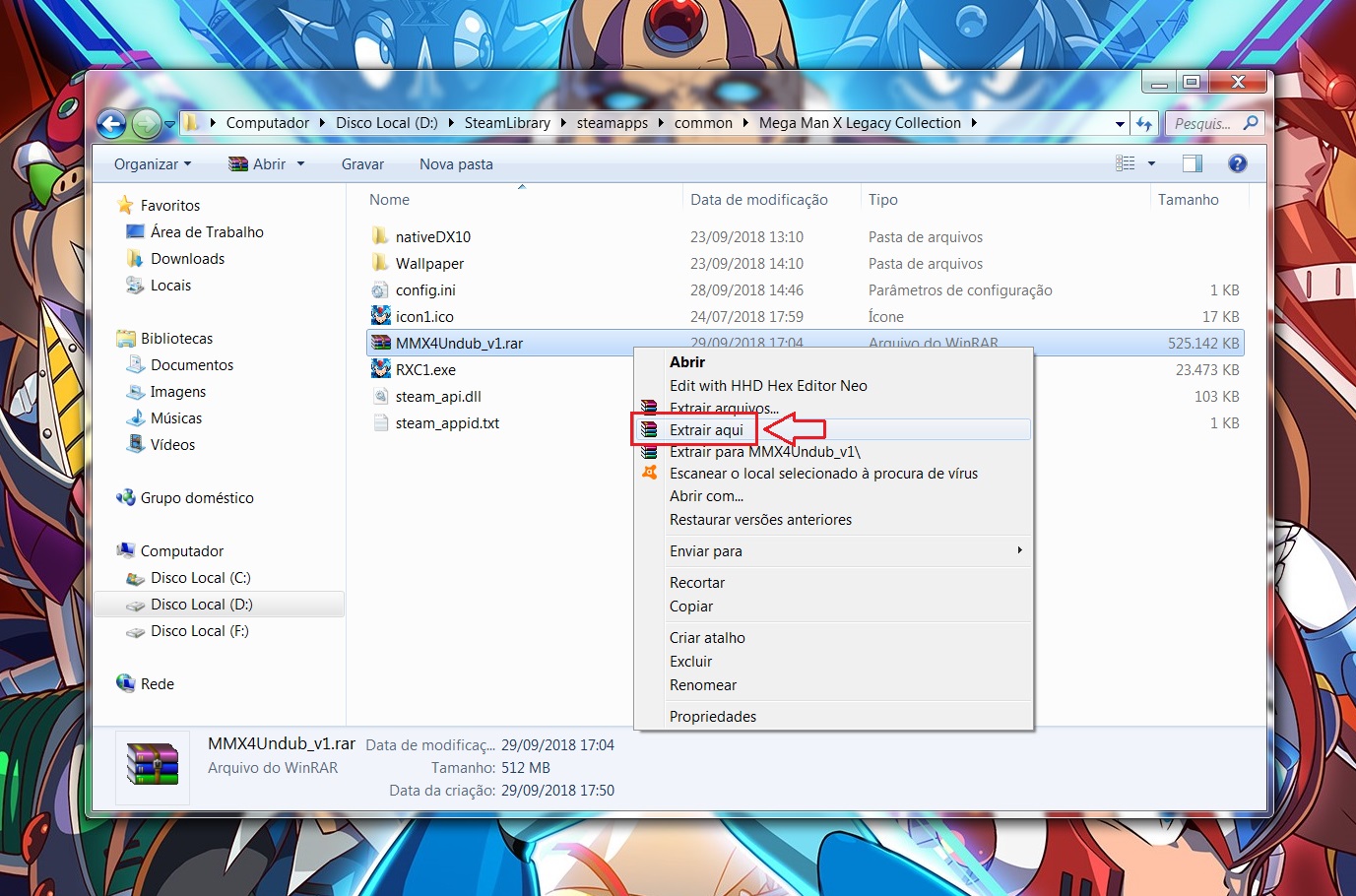Click the steam_appid.txt document icon
The width and height of the screenshot is (1356, 896).
click(380, 422)
